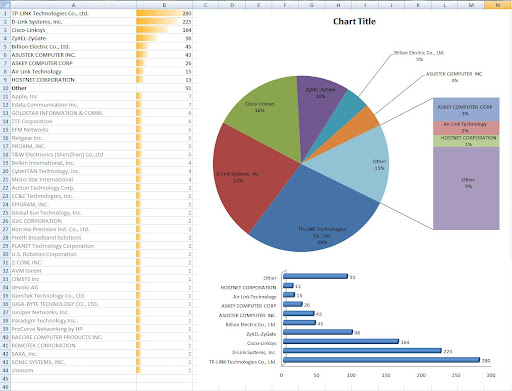Click purple Other 9% segment of stacked bar
This screenshot has height=391, width=512.
coord(466,188)
